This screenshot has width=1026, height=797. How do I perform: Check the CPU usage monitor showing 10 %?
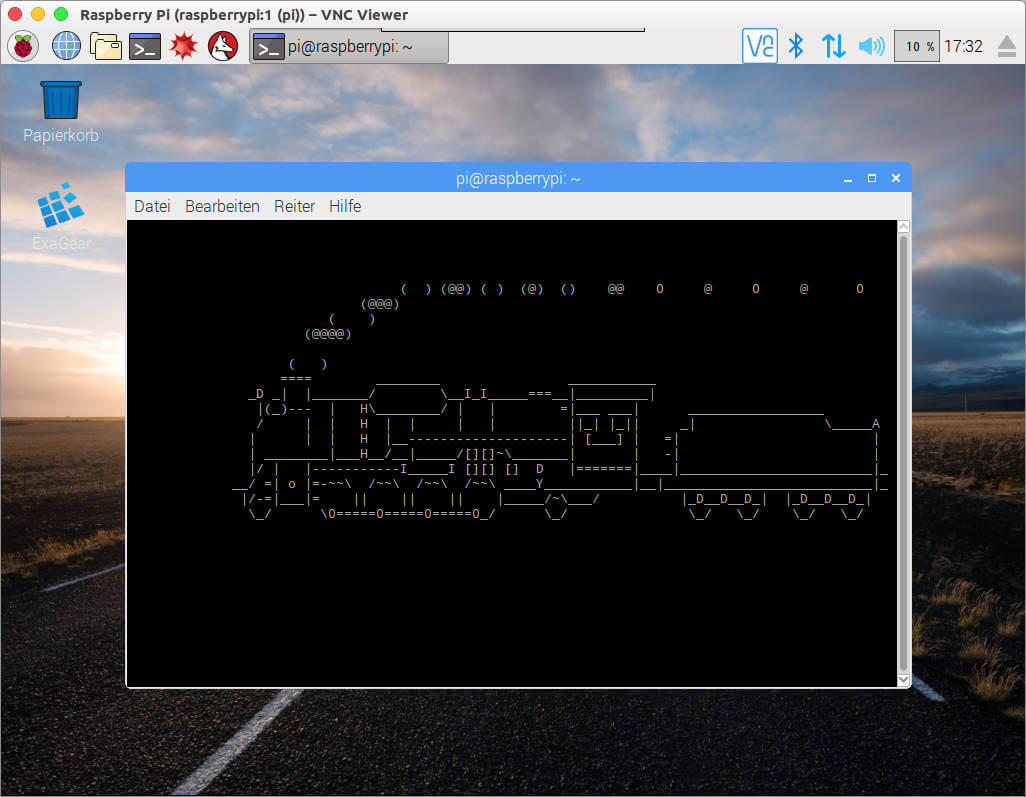coord(917,46)
